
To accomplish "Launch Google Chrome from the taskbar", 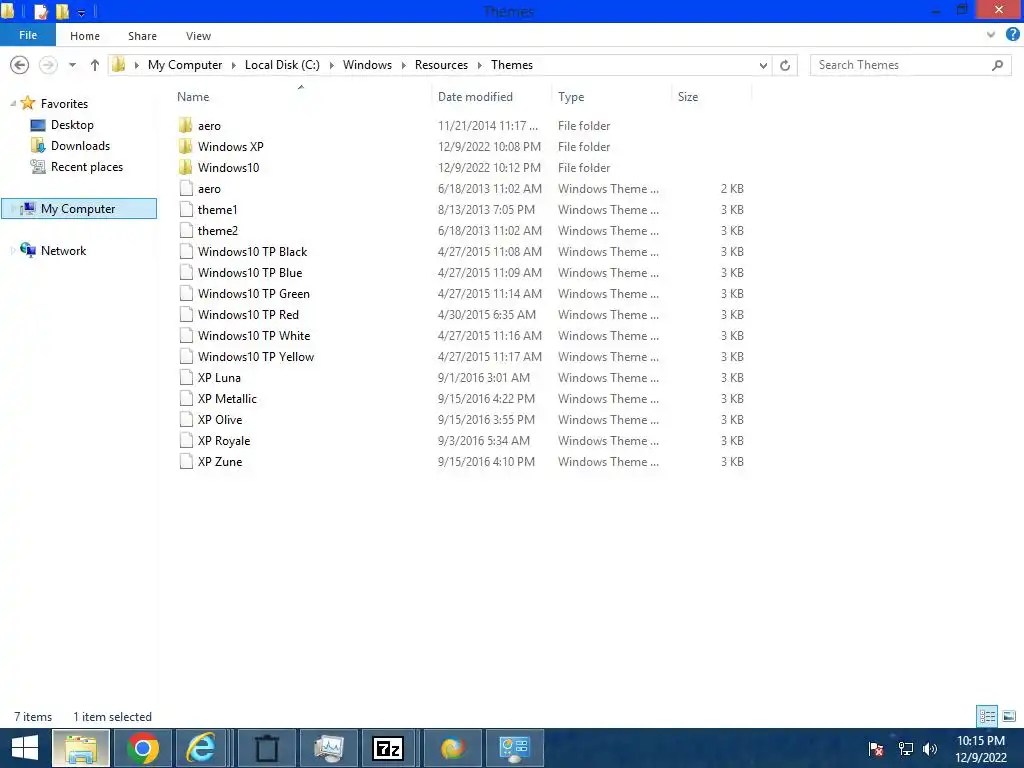I will [x=142, y=748].
